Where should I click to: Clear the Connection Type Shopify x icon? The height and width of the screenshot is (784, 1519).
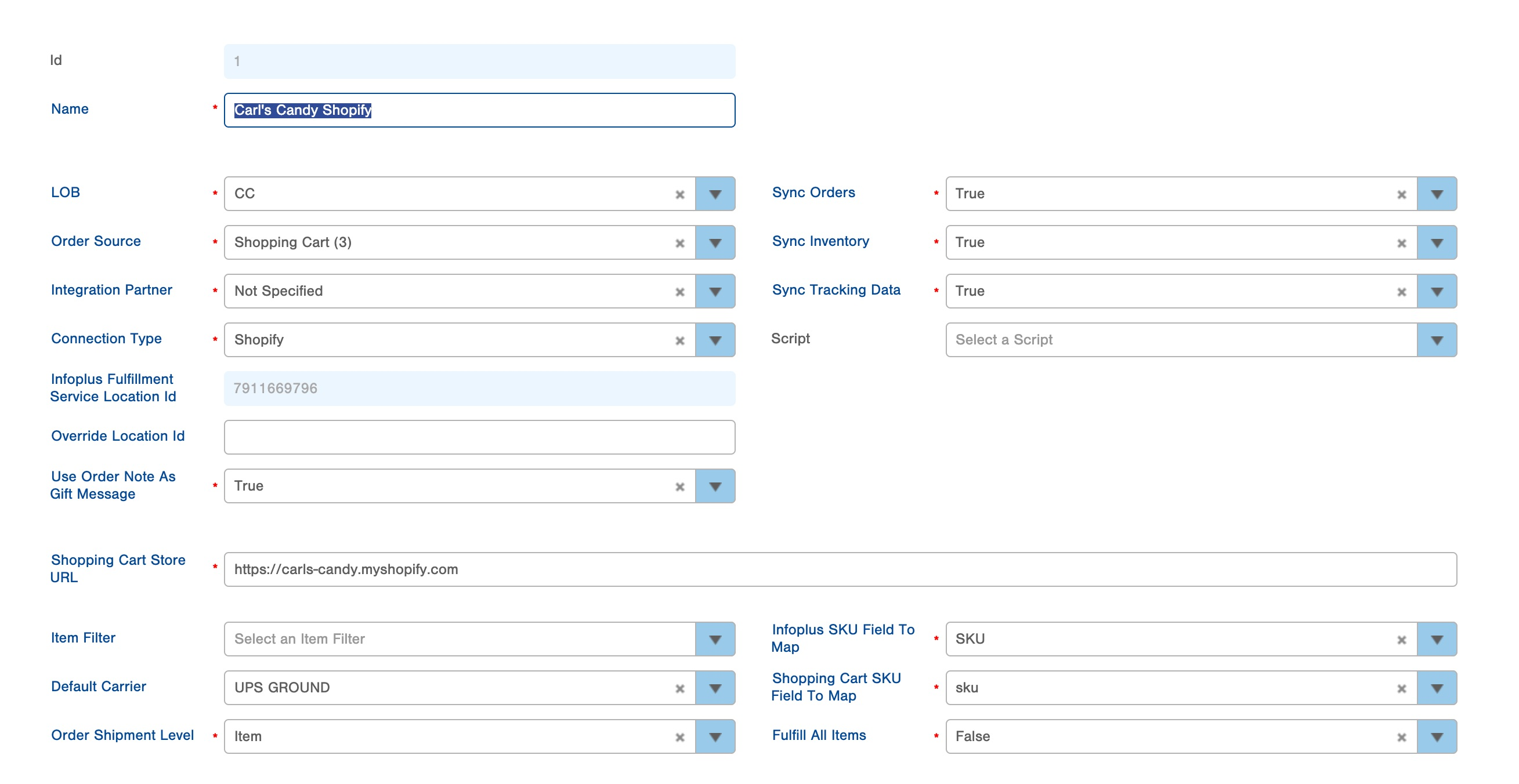pos(679,341)
